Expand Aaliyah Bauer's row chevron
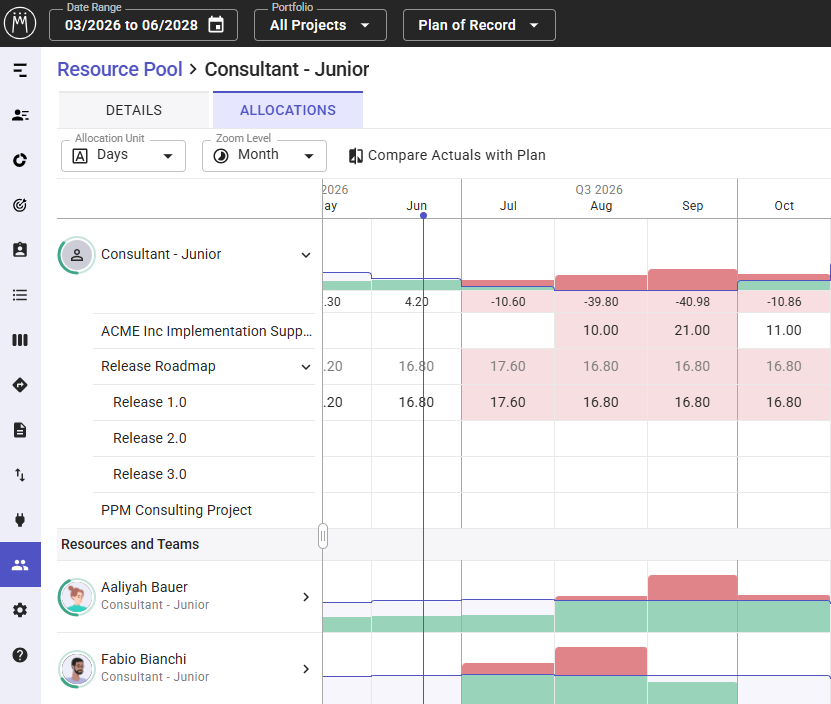This screenshot has height=704, width=831. click(x=306, y=597)
